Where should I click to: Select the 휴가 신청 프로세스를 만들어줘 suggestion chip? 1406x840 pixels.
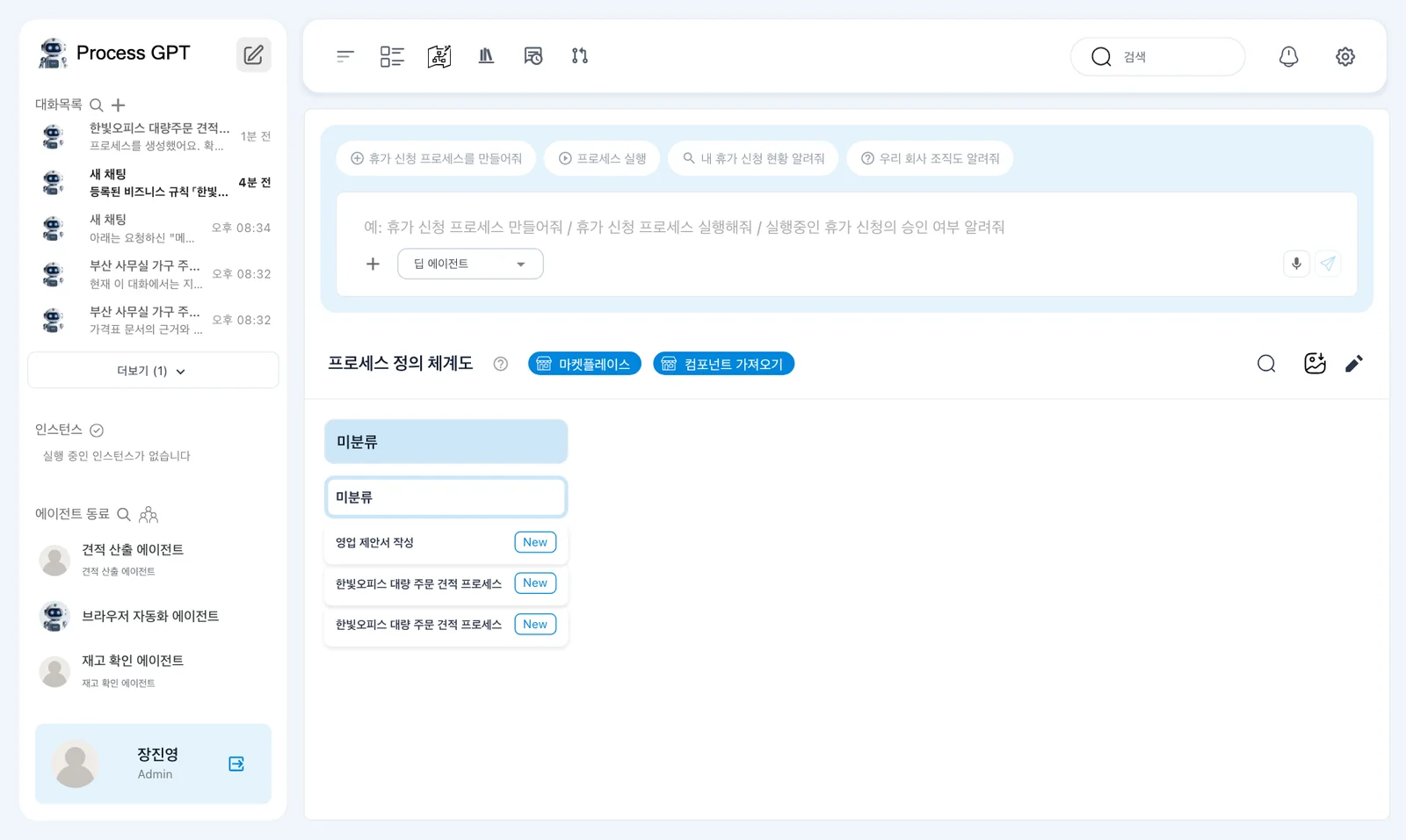point(436,158)
